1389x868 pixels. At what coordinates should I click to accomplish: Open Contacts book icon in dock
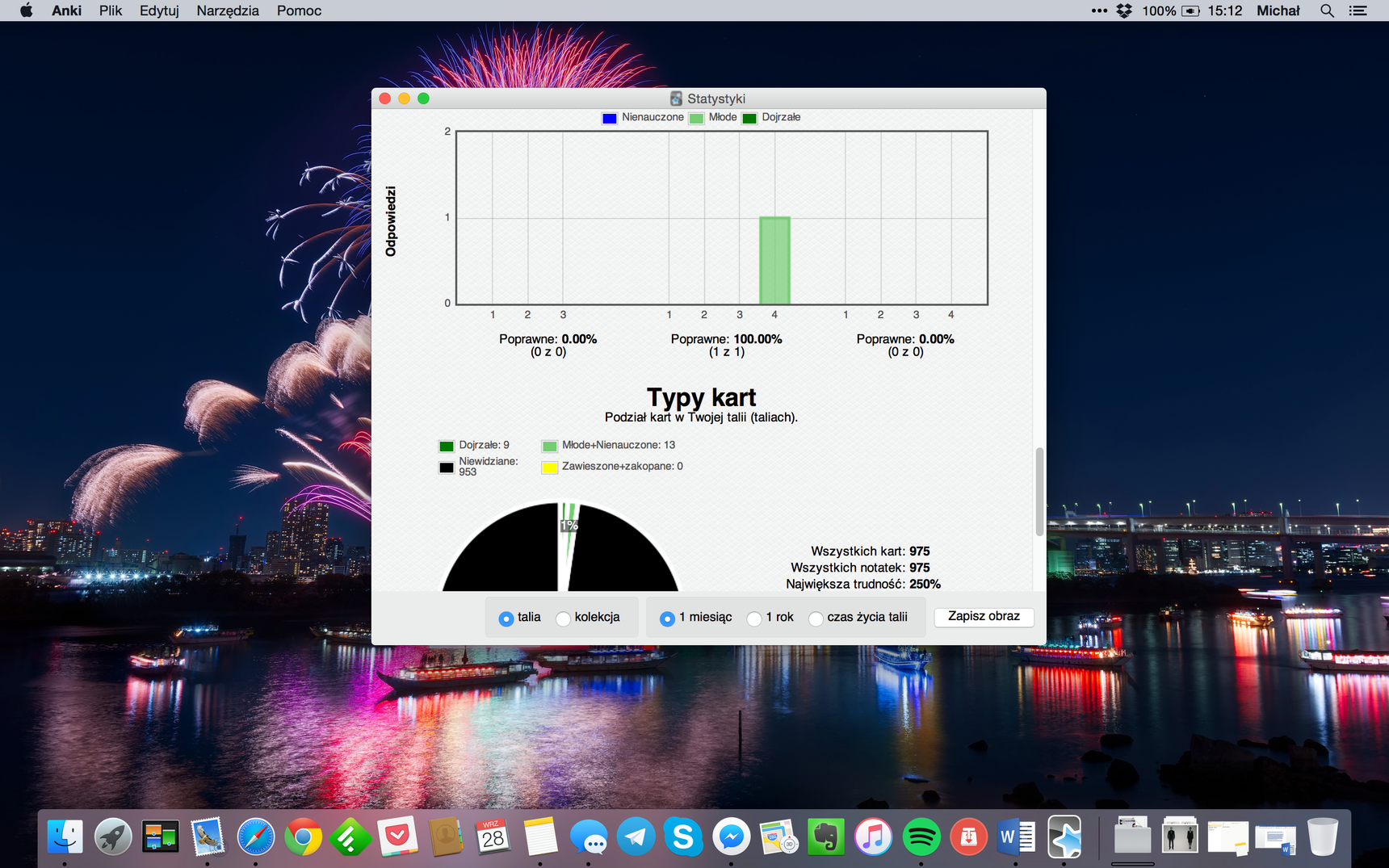[x=445, y=837]
